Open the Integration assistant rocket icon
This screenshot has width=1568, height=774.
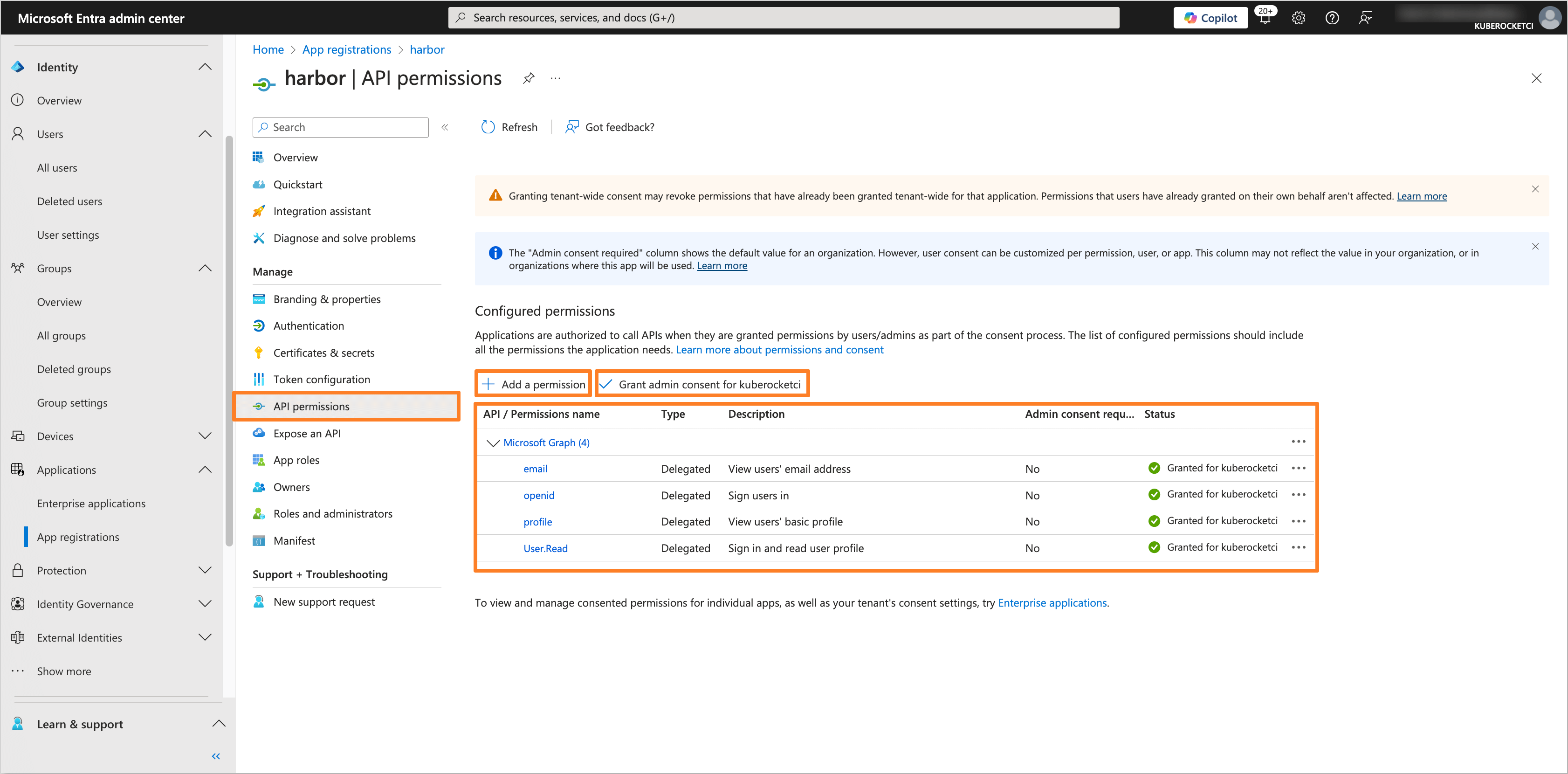(259, 211)
